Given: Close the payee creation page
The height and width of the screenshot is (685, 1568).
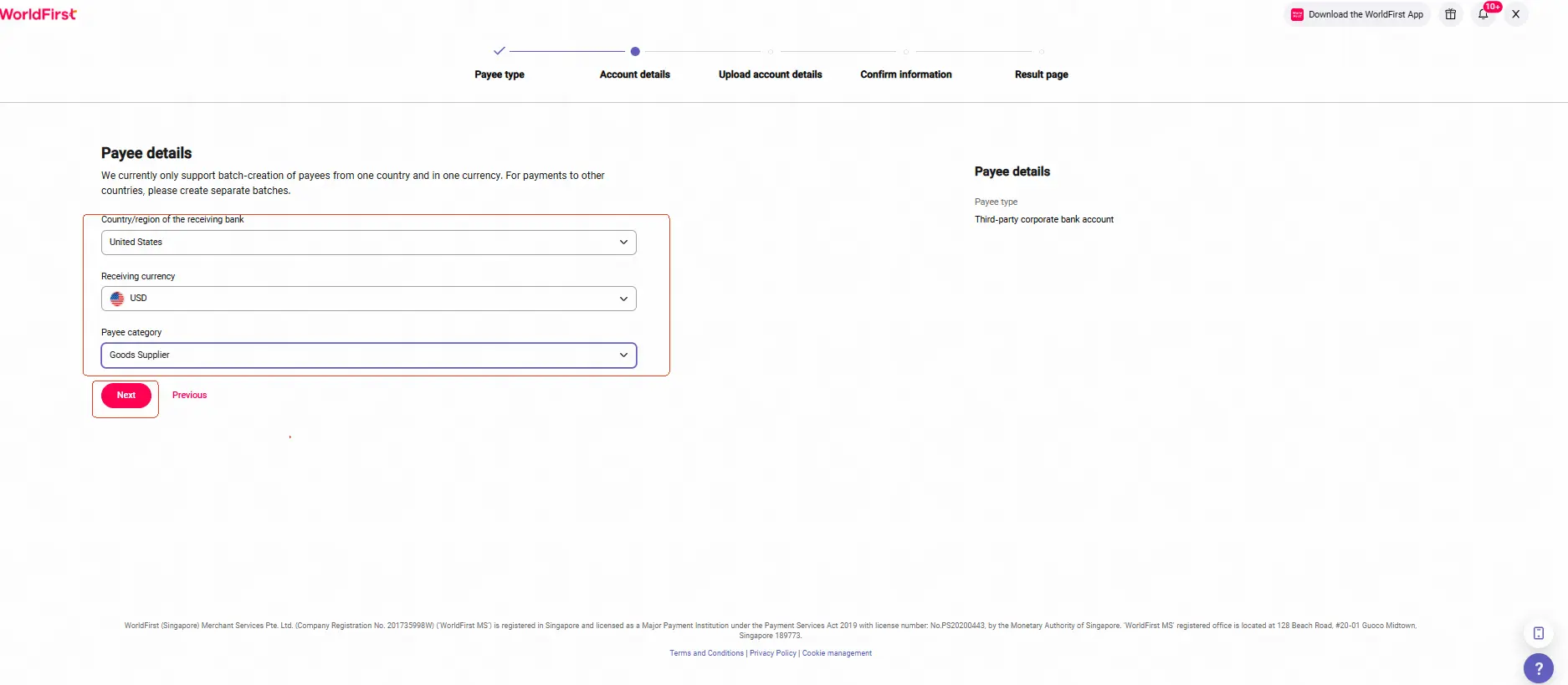Looking at the screenshot, I should click(x=1516, y=14).
